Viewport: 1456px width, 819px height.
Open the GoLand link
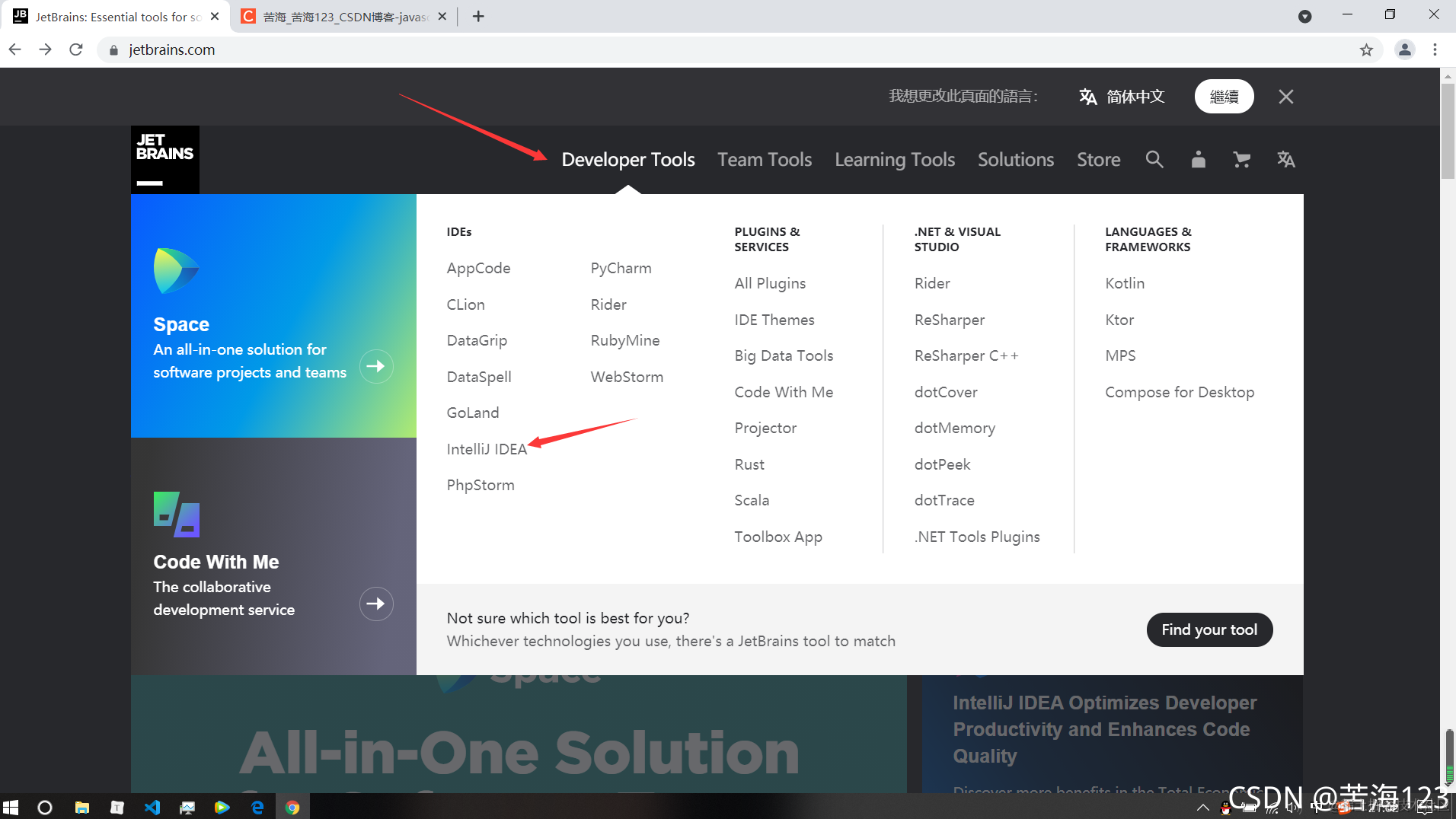(x=473, y=413)
